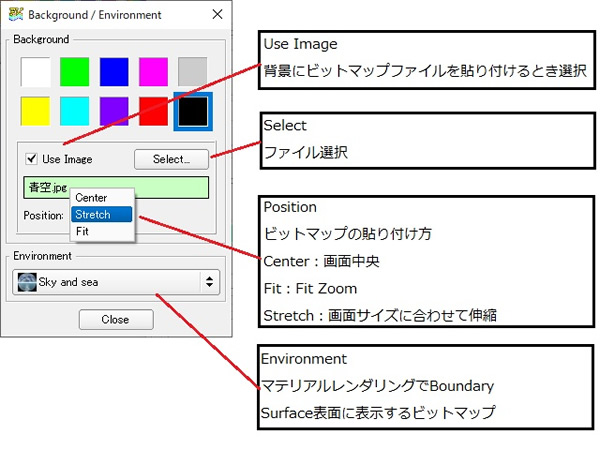Pick the purple background color swatch
The image size is (600, 450).
[113, 111]
